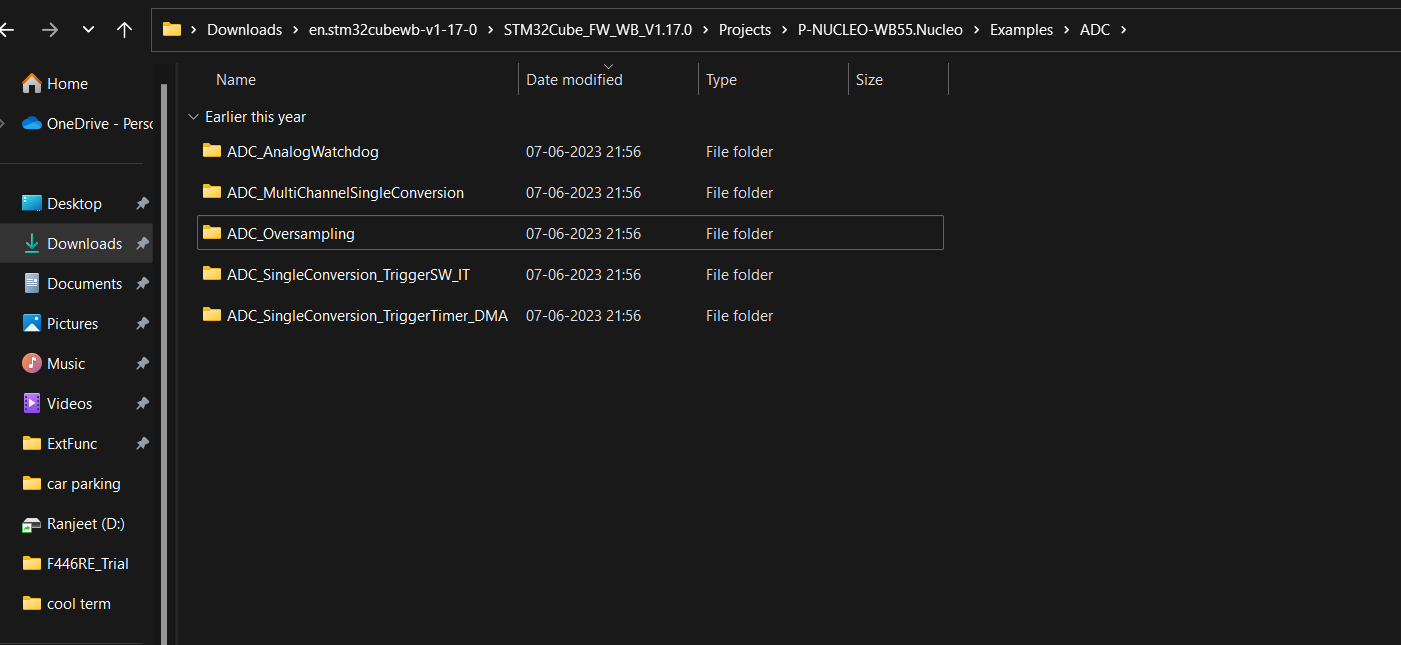Toggle the pin next to Pictures
Screen dimensions: 1401x645
pyautogui.click(x=142, y=324)
